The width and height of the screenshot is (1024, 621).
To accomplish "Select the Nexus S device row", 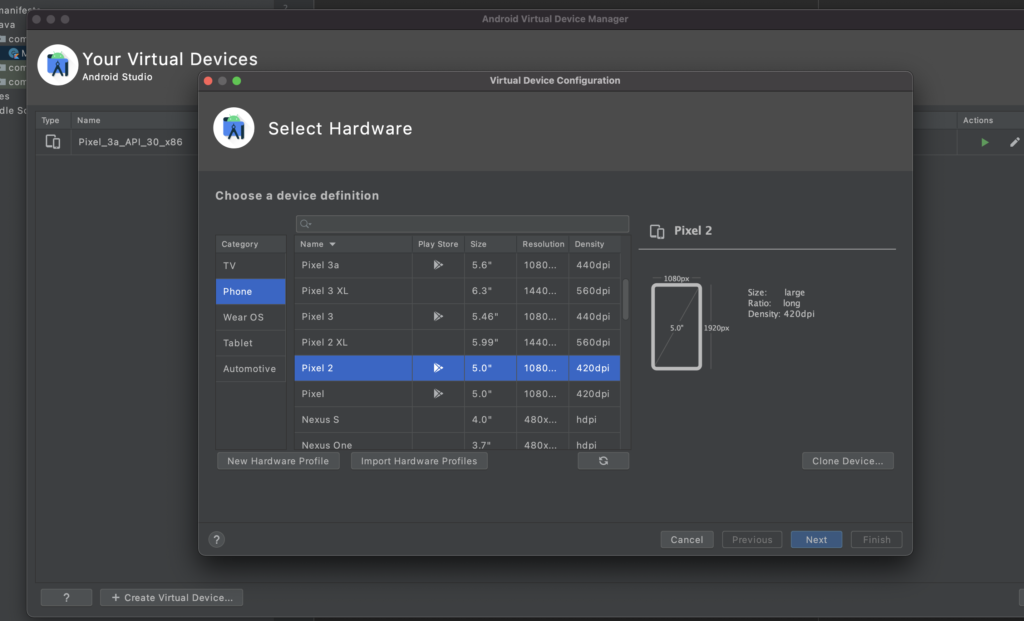I will coord(457,420).
